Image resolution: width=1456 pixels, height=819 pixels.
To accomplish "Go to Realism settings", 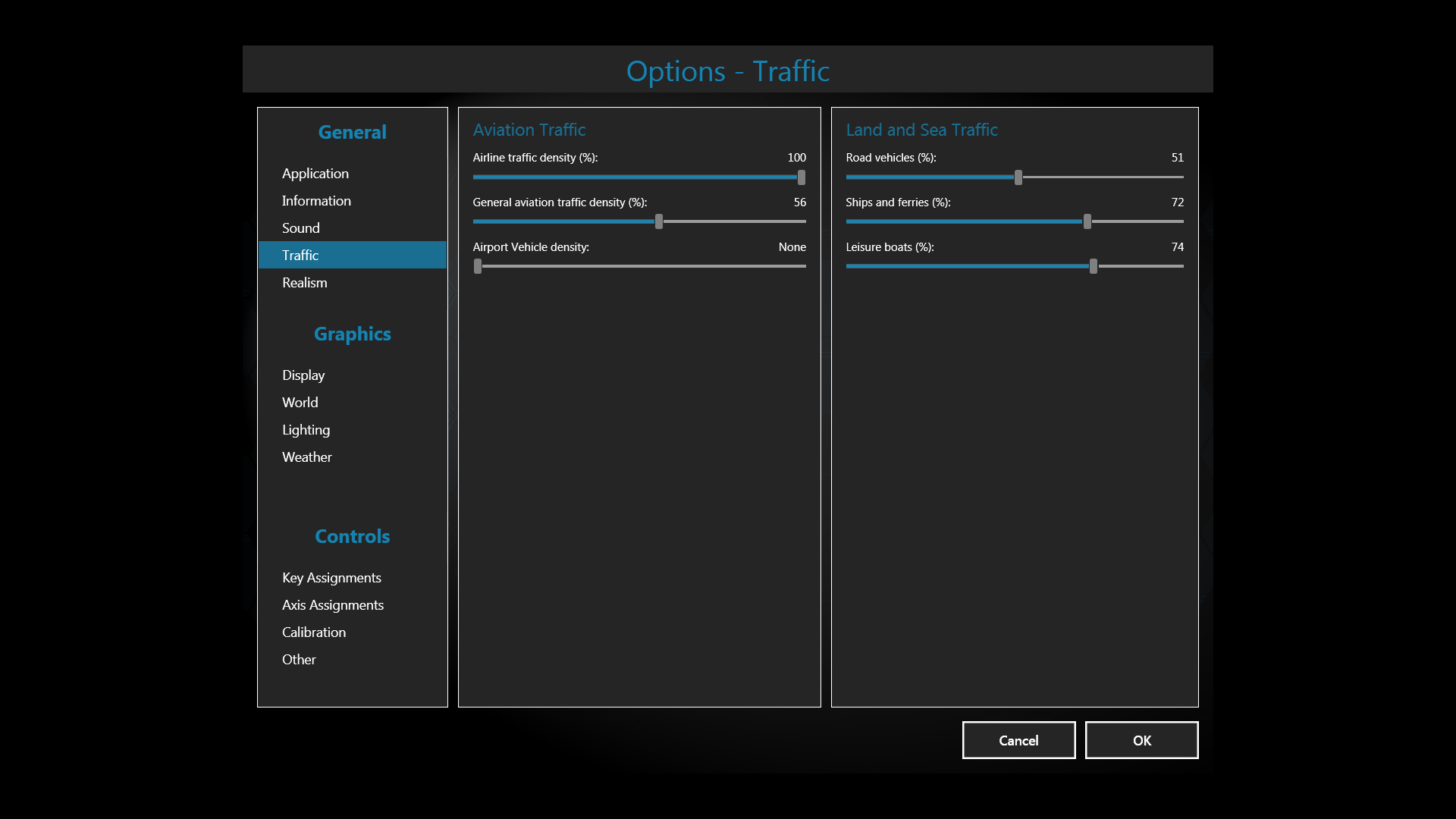I will tap(305, 283).
